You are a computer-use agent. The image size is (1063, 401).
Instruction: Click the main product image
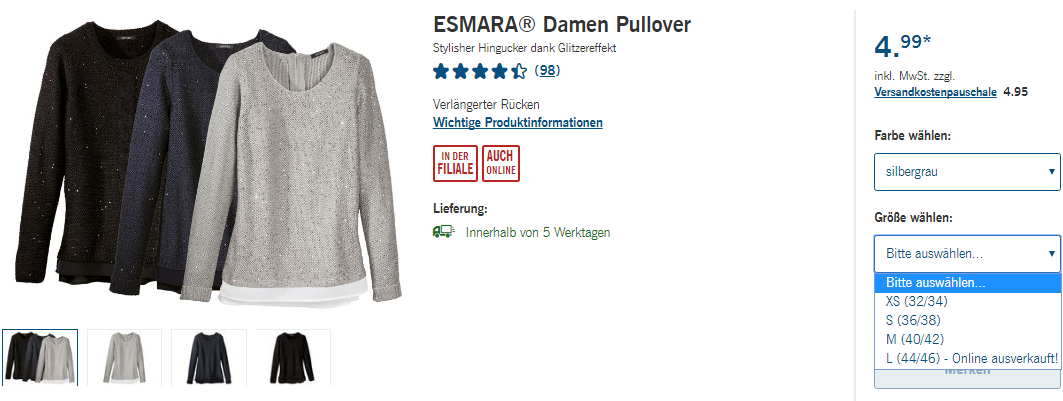[x=208, y=163]
